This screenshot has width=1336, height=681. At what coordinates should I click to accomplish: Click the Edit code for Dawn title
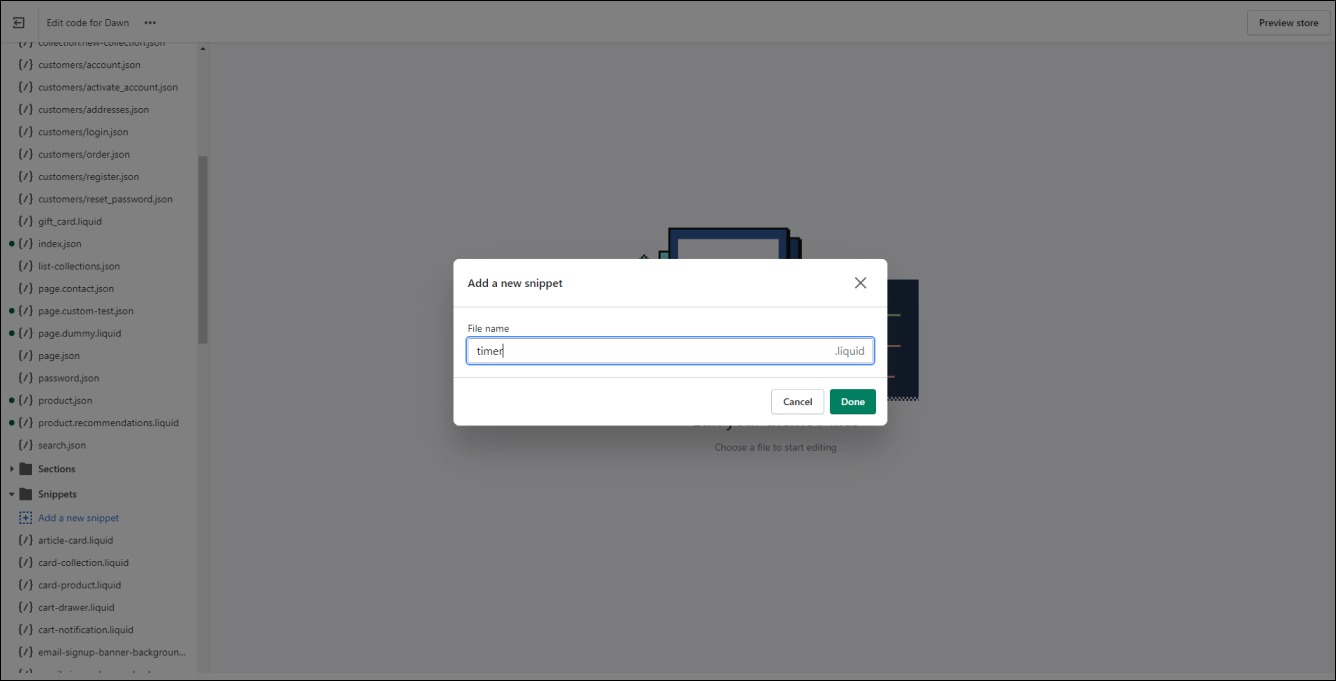[88, 23]
